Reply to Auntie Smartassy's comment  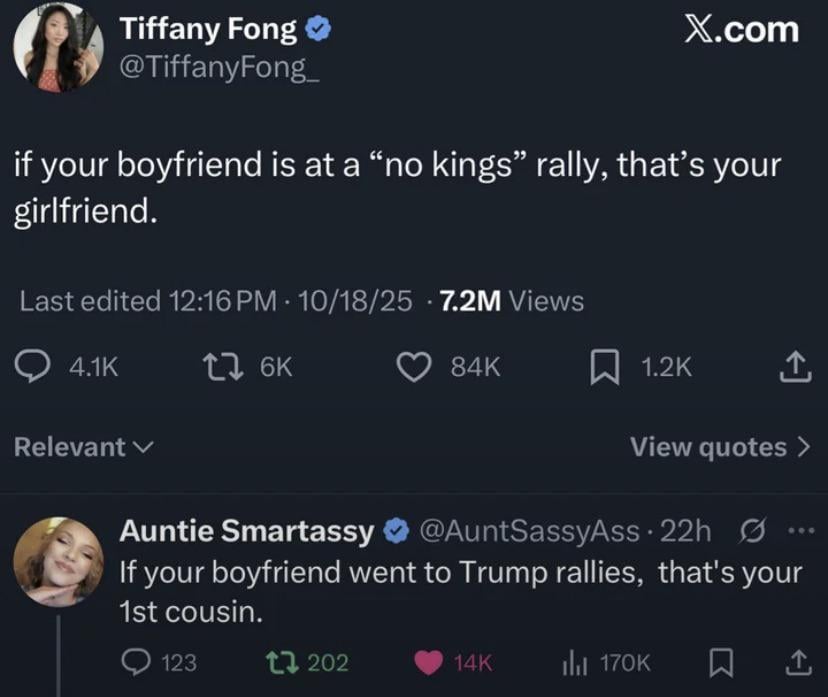tap(135, 662)
